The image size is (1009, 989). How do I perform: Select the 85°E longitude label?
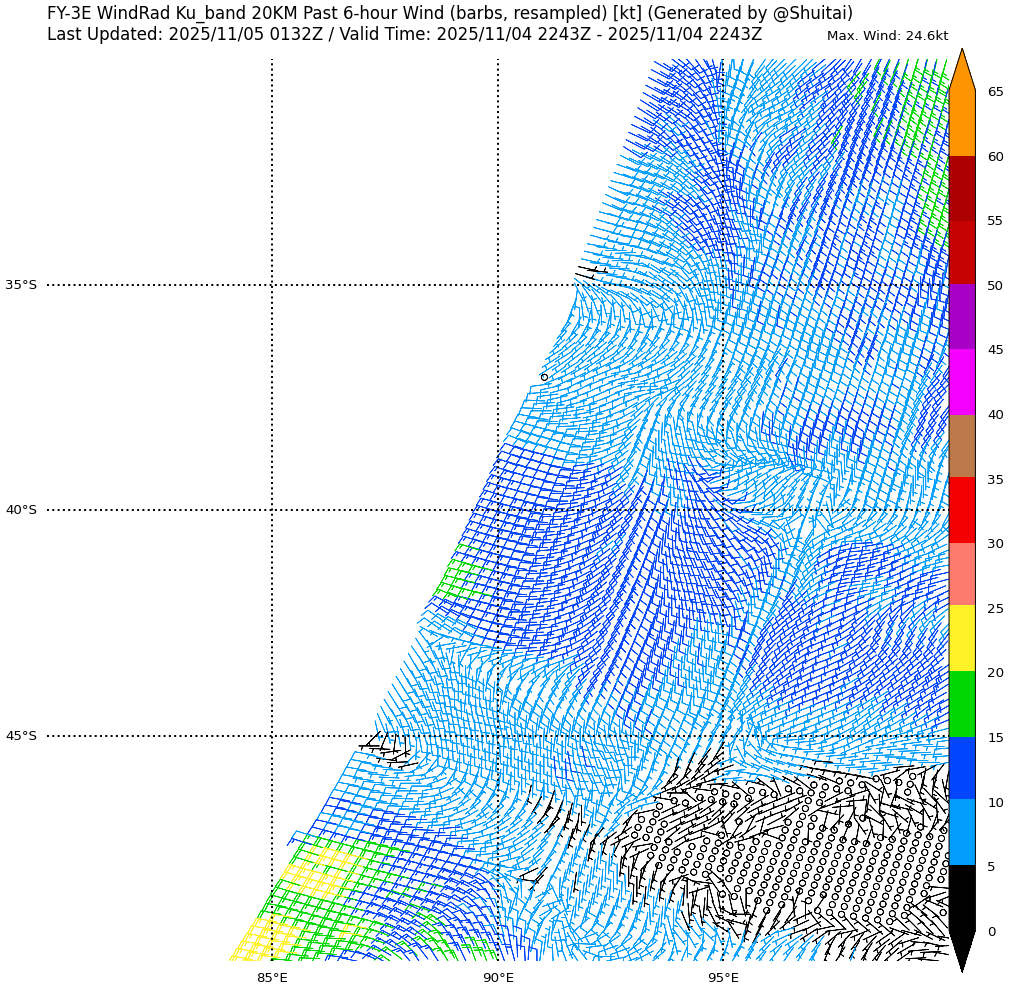(x=272, y=977)
